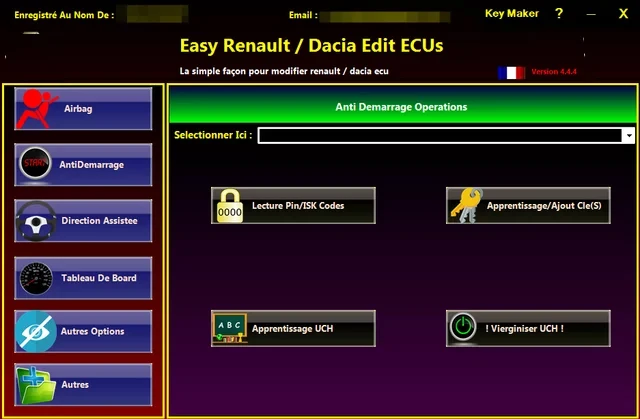Click the green folder plus icon
This screenshot has height=419, width=640.
click(x=36, y=385)
